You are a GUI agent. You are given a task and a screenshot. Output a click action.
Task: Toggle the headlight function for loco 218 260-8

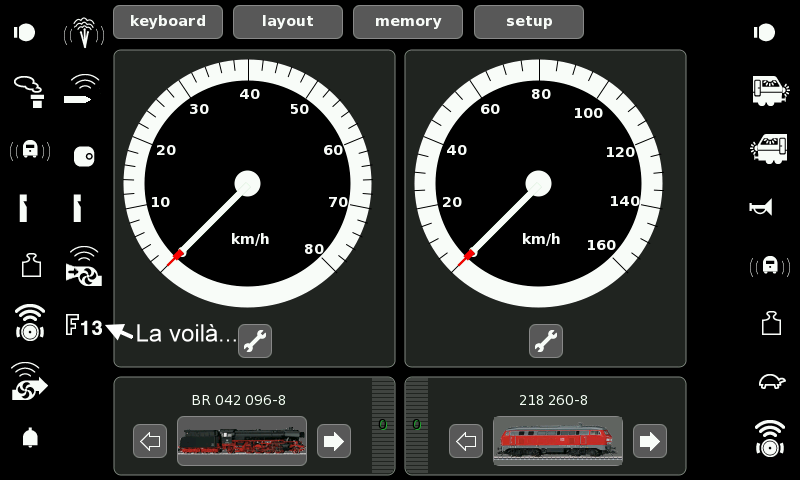tap(764, 33)
